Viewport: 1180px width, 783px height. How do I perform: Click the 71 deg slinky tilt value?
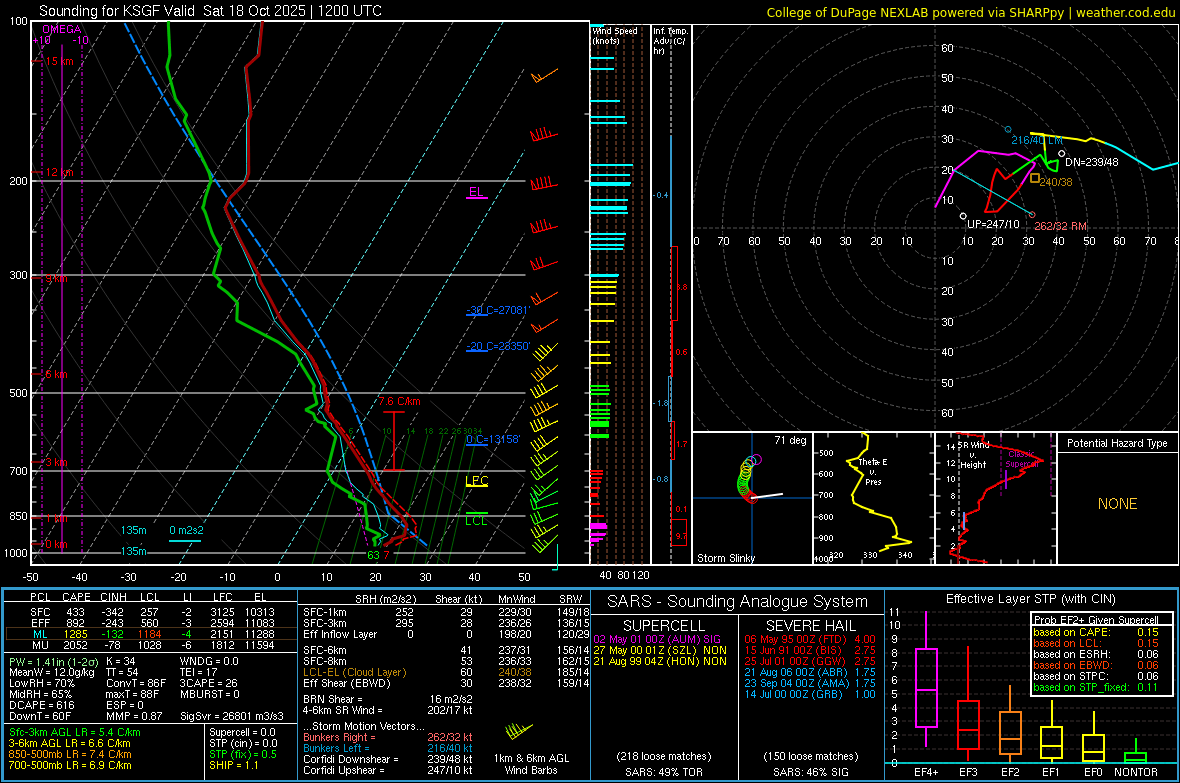click(790, 440)
